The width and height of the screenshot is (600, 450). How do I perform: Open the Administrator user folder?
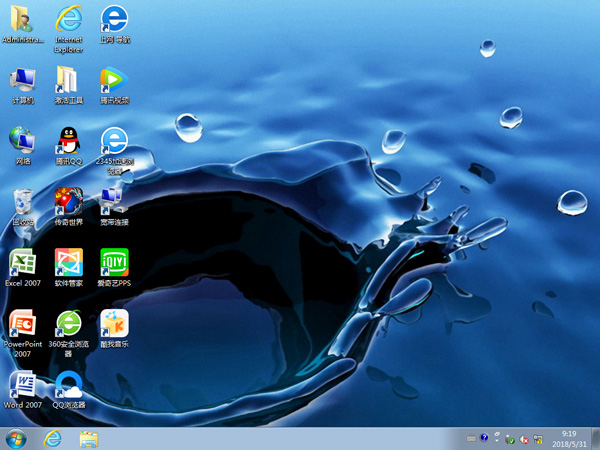[23, 20]
